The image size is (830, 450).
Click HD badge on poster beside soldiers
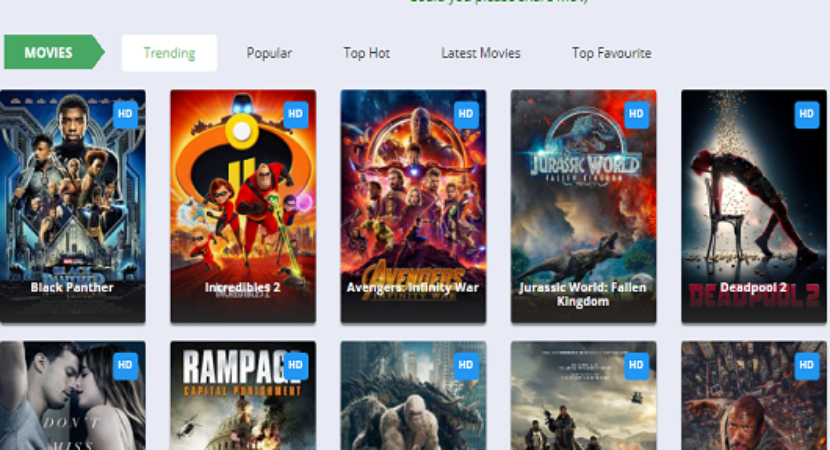pyautogui.click(x=807, y=365)
